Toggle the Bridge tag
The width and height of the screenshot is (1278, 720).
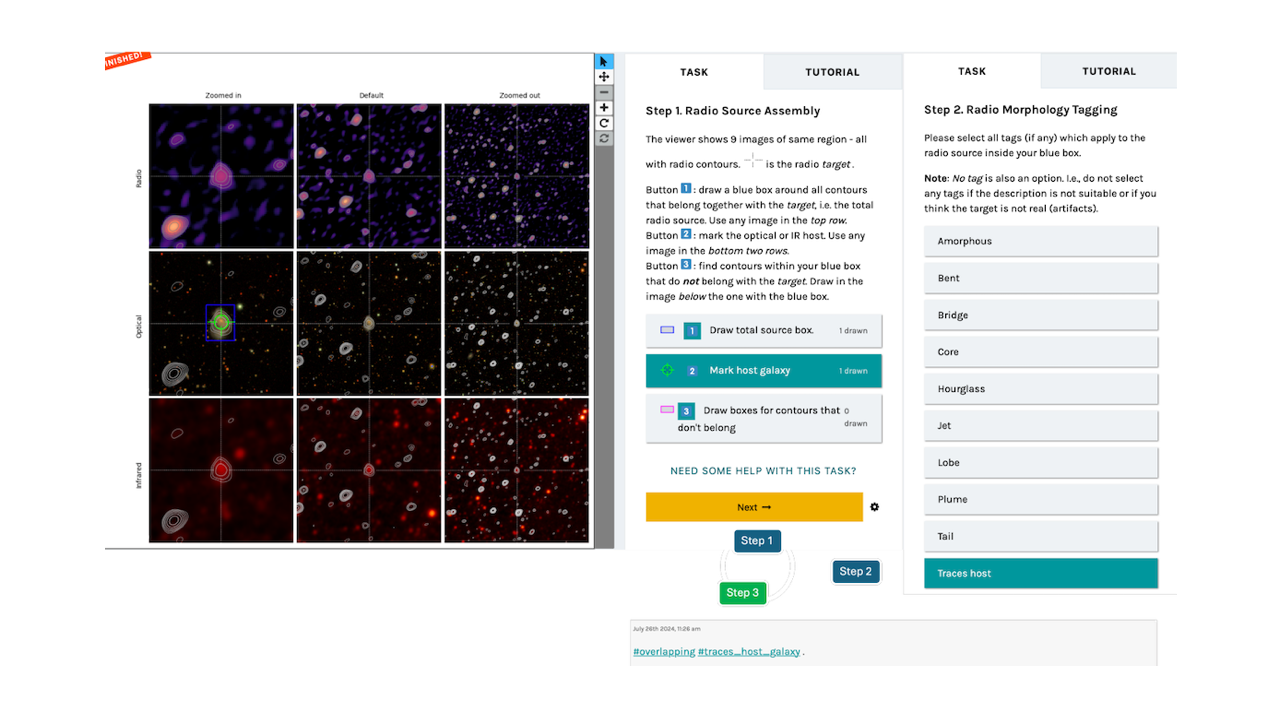click(1041, 315)
